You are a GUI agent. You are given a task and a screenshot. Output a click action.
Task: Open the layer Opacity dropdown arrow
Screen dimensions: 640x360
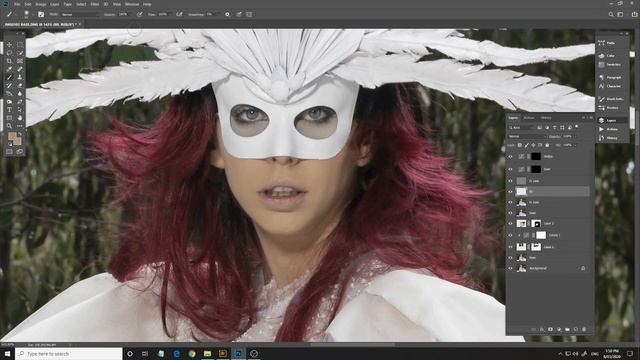[x=576, y=136]
